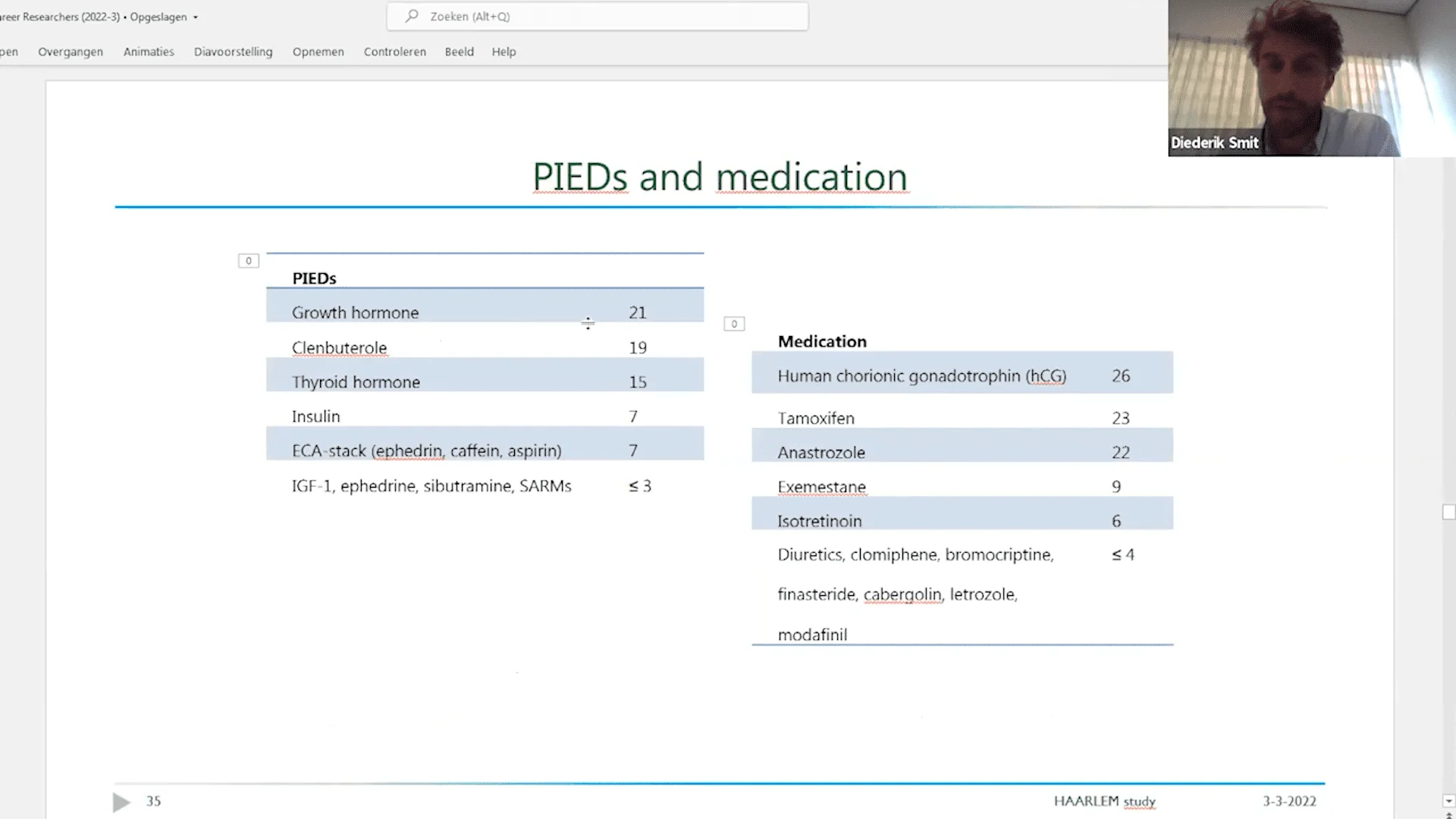This screenshot has height=819, width=1456.
Task: Click the value 15 for Thyroid hormone
Action: (x=638, y=382)
